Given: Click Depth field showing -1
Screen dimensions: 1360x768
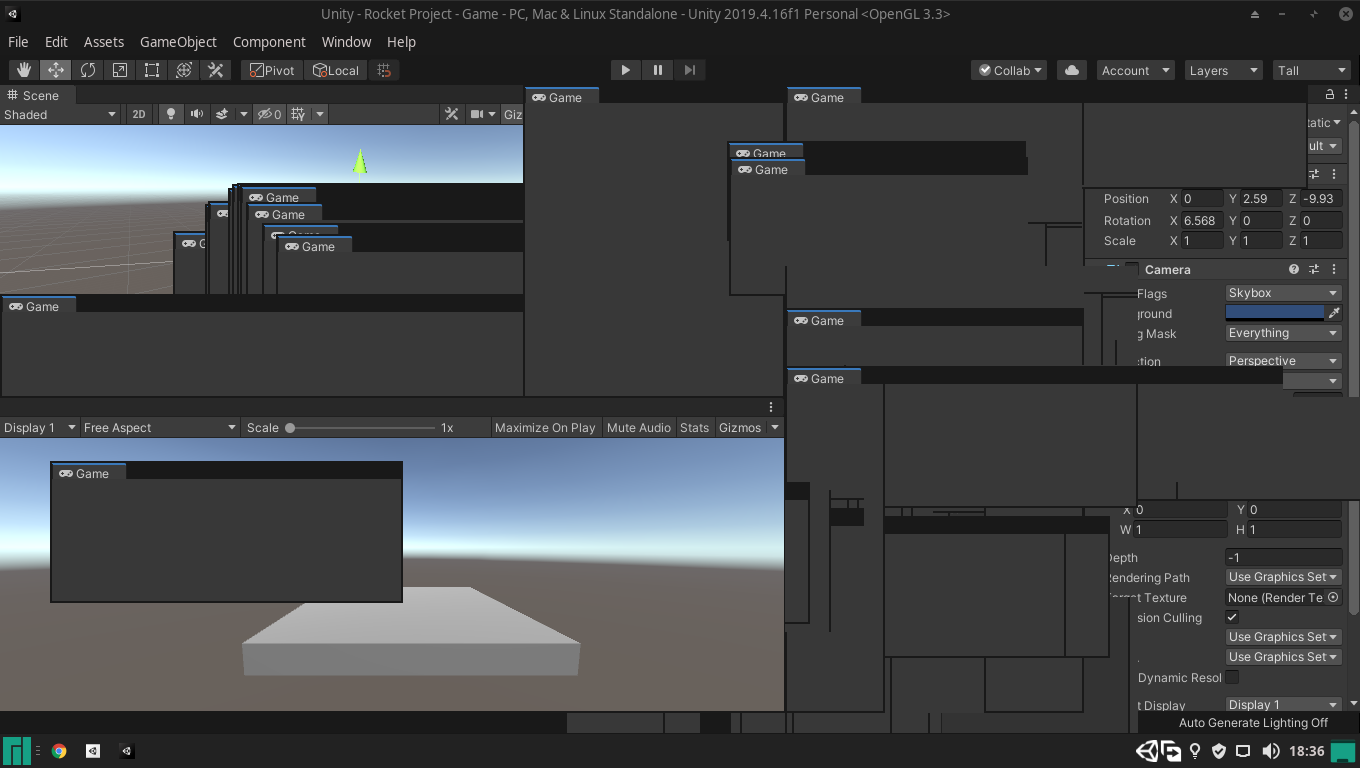Looking at the screenshot, I should pos(1283,557).
